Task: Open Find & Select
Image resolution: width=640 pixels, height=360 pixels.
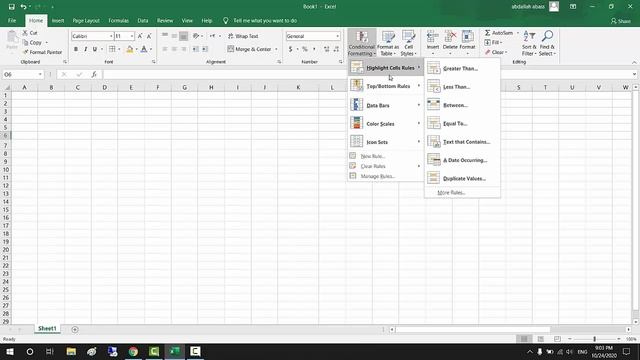Action: click(x=547, y=43)
